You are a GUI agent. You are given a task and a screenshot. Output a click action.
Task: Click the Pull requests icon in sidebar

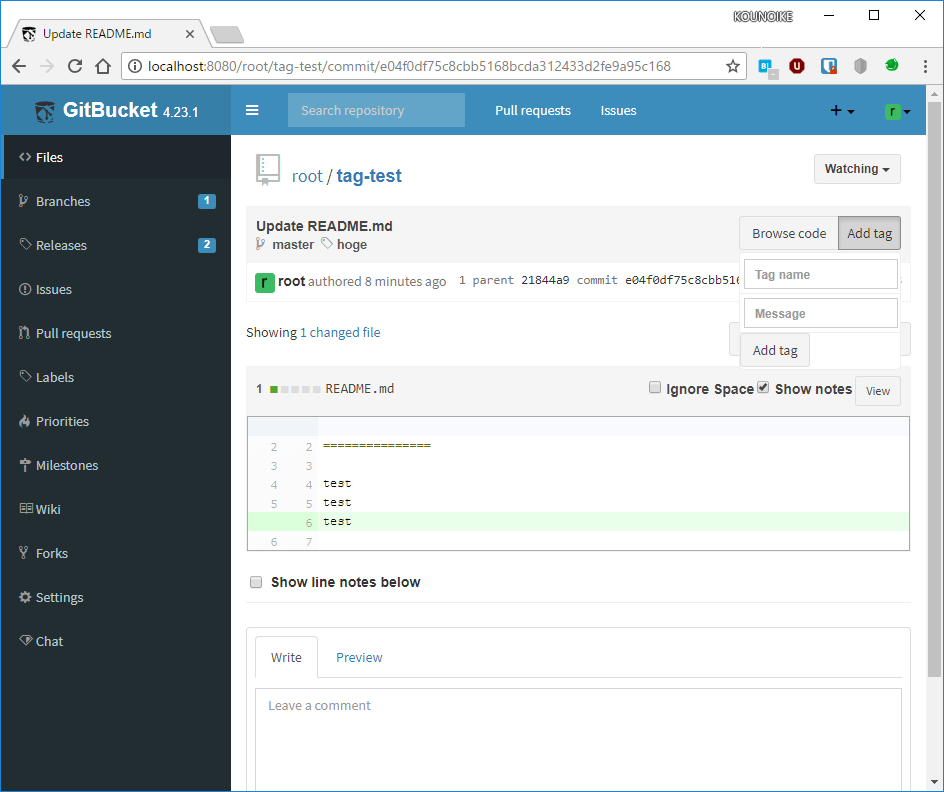coord(24,333)
